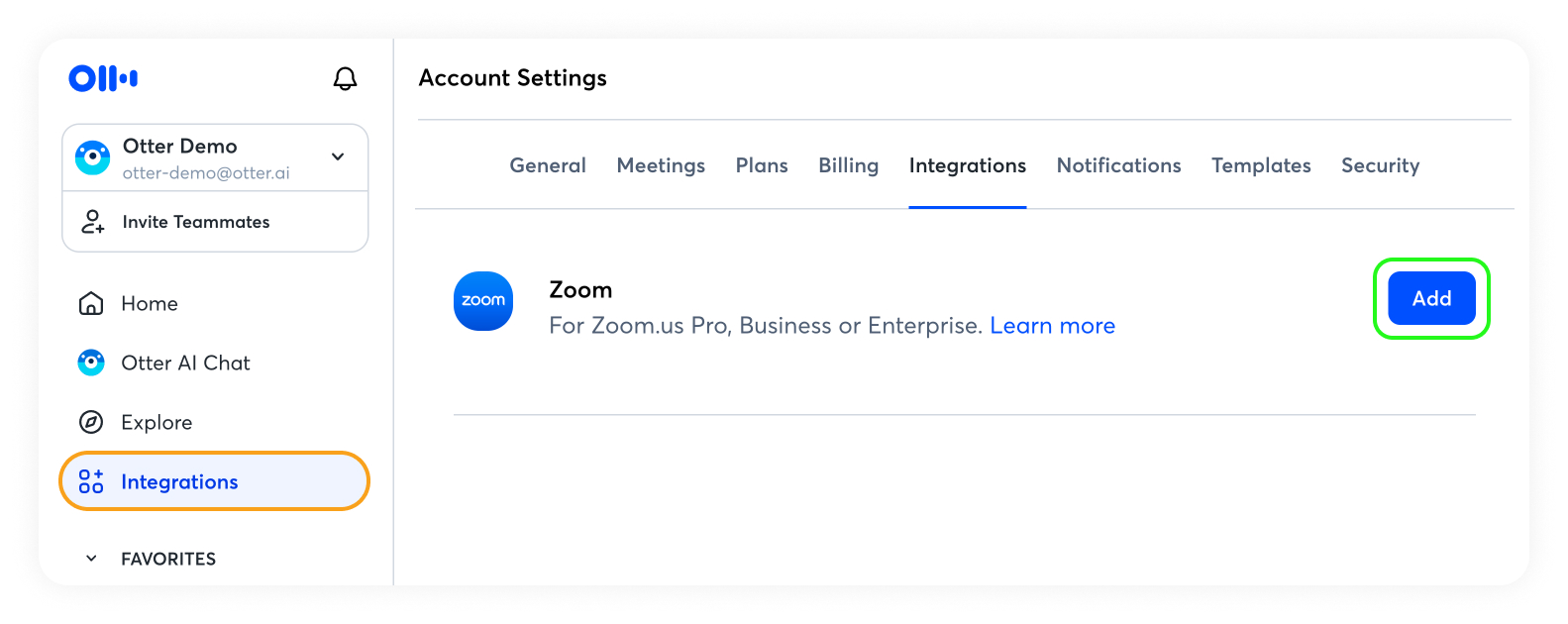Select the Notifications tab
Screen dimensions: 1568x624
(x=1118, y=165)
